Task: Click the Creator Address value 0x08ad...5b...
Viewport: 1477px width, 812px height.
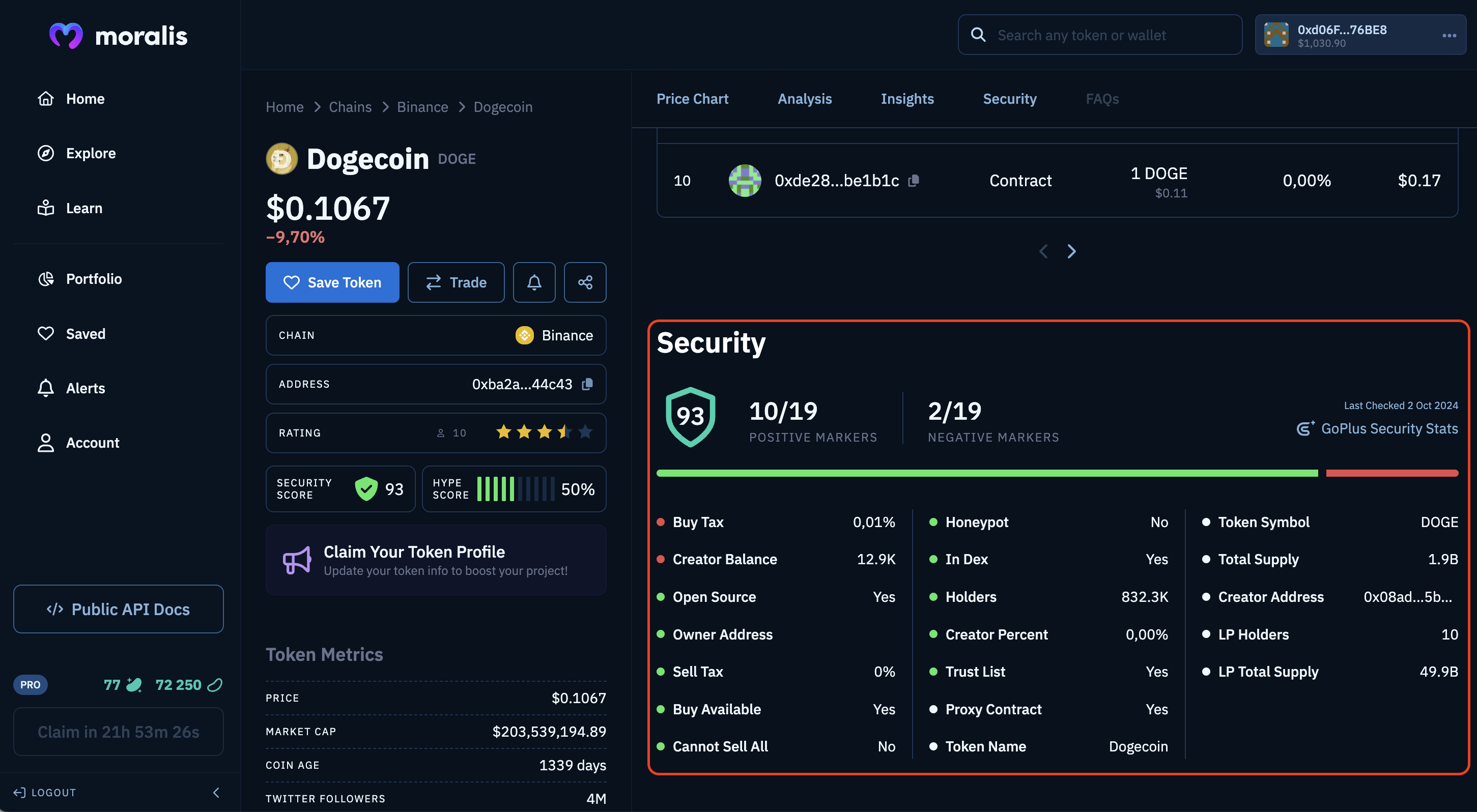Action: tap(1407, 597)
